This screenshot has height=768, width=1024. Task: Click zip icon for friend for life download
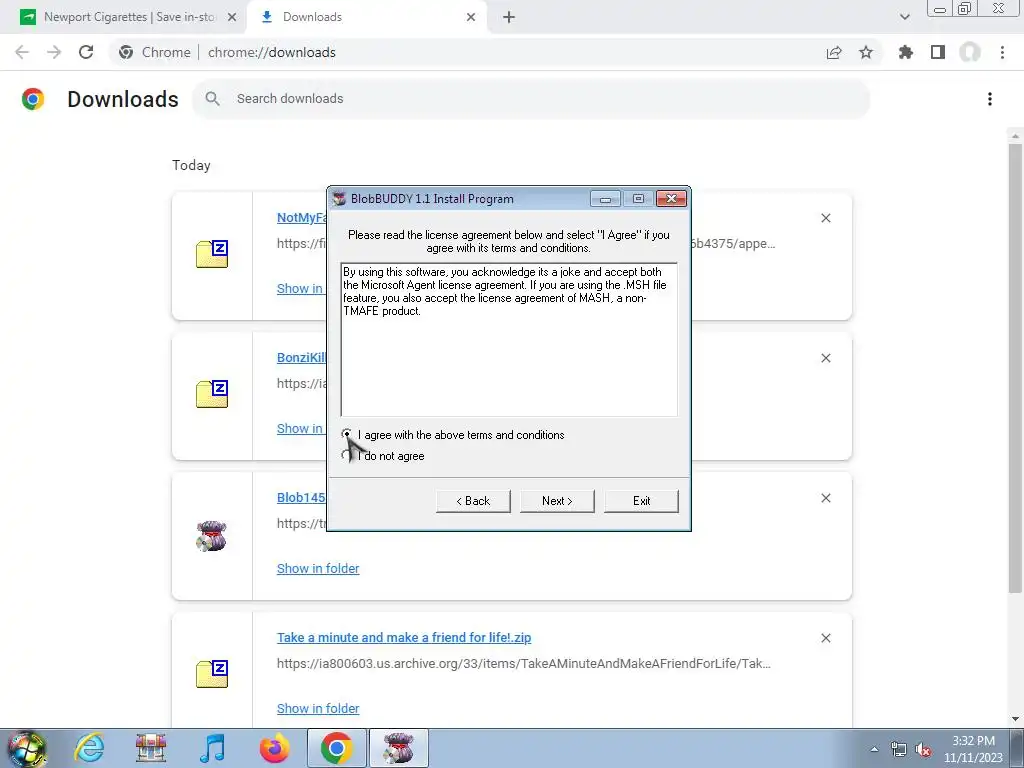(x=212, y=674)
